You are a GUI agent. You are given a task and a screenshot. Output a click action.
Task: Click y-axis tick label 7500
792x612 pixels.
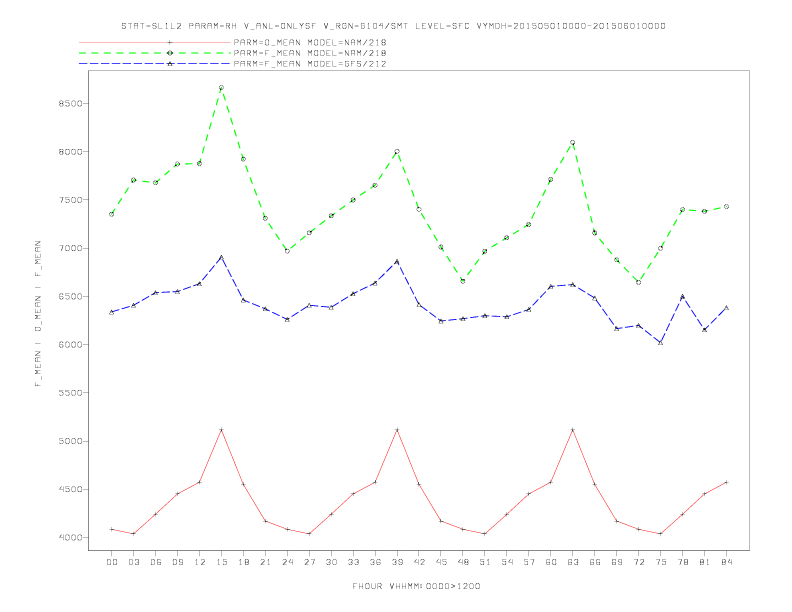(70, 200)
